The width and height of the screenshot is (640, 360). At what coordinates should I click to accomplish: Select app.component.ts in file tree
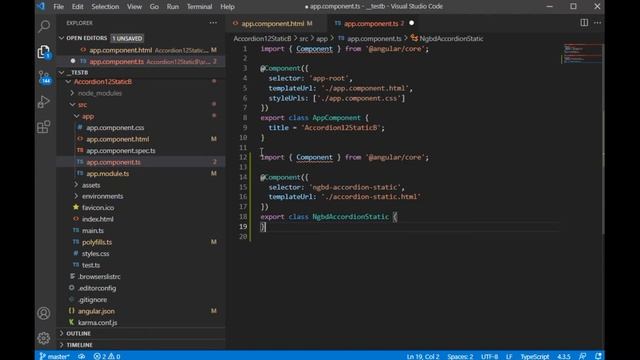(x=113, y=162)
